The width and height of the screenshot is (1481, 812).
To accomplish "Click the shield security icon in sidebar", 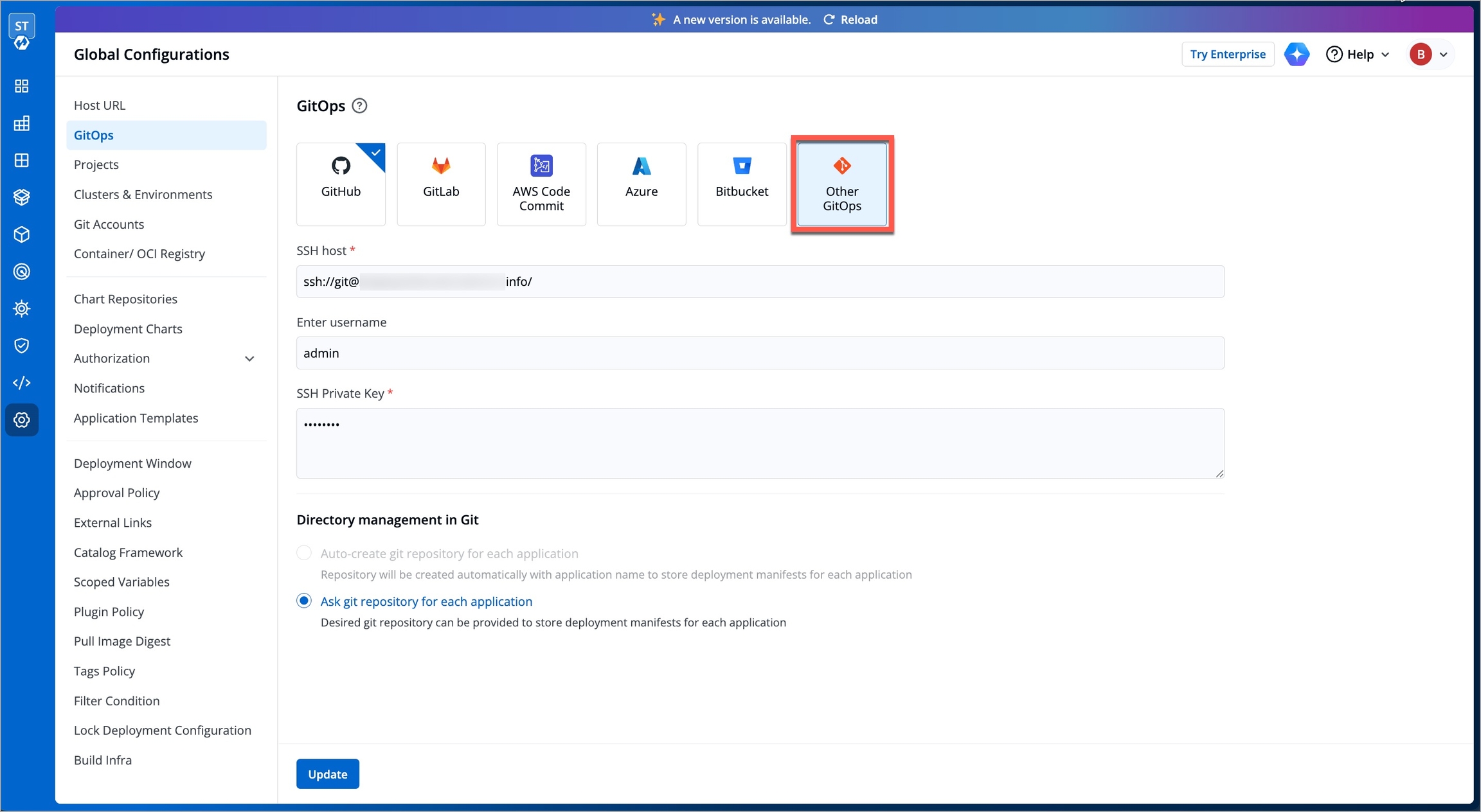I will tap(22, 346).
